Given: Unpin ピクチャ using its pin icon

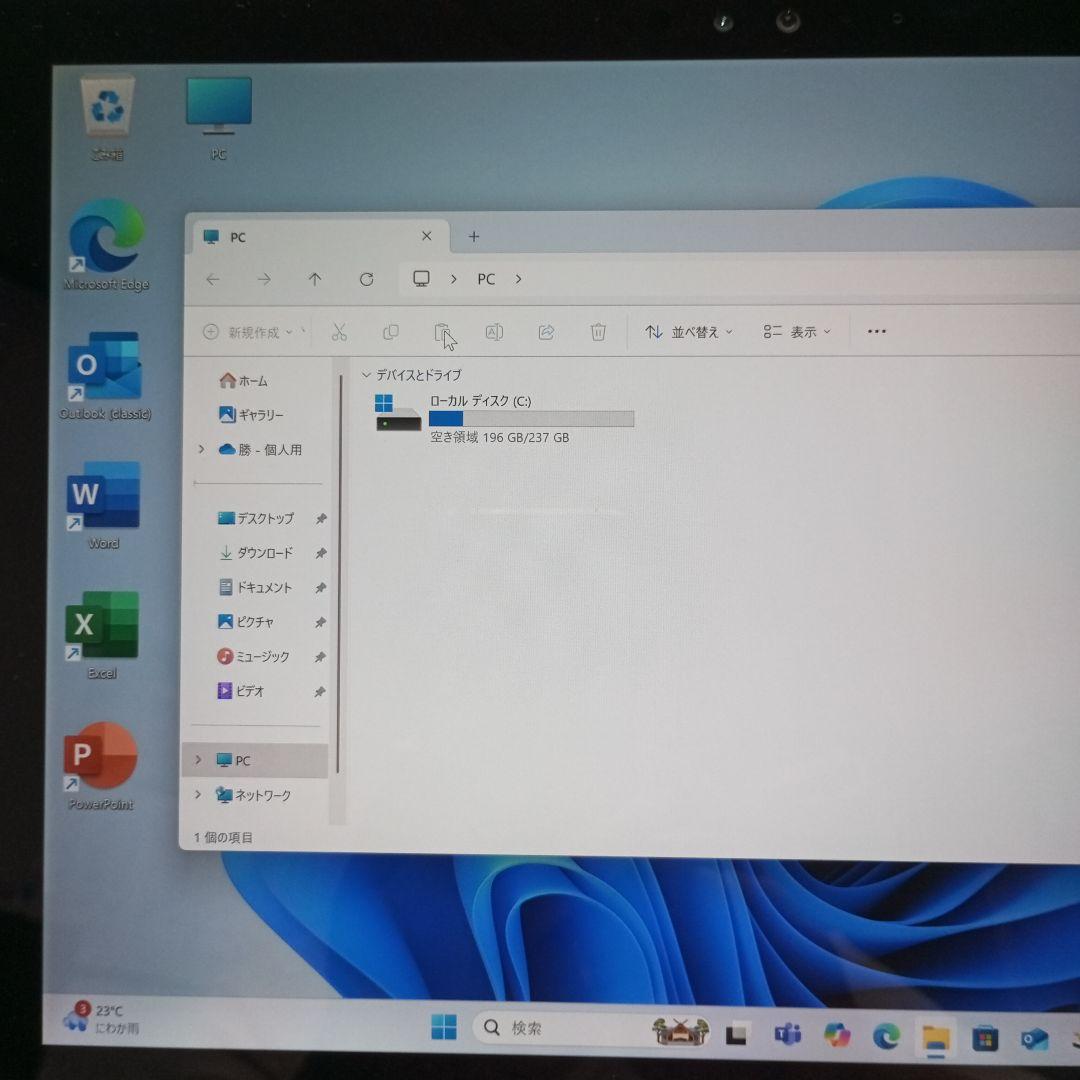Looking at the screenshot, I should tap(320, 622).
